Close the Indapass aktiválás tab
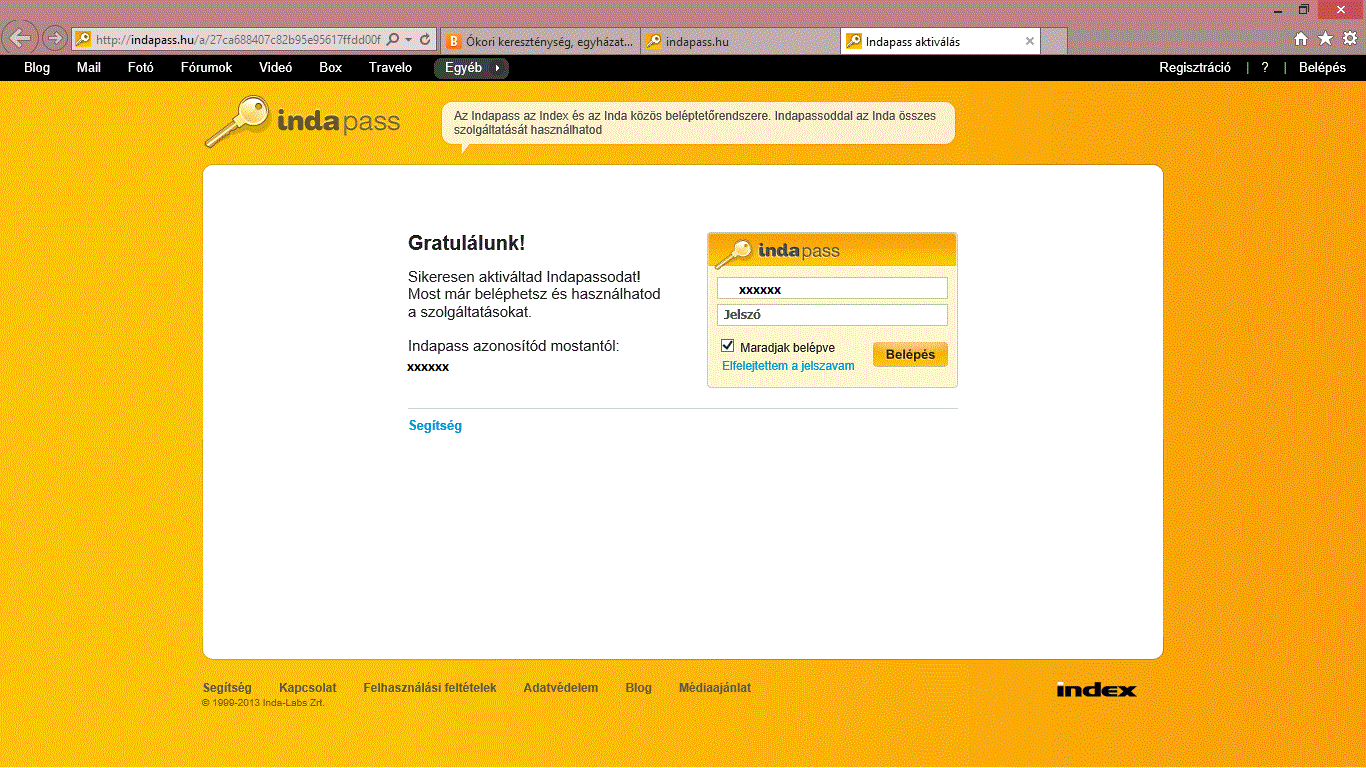1366x768 pixels. pos(1030,41)
